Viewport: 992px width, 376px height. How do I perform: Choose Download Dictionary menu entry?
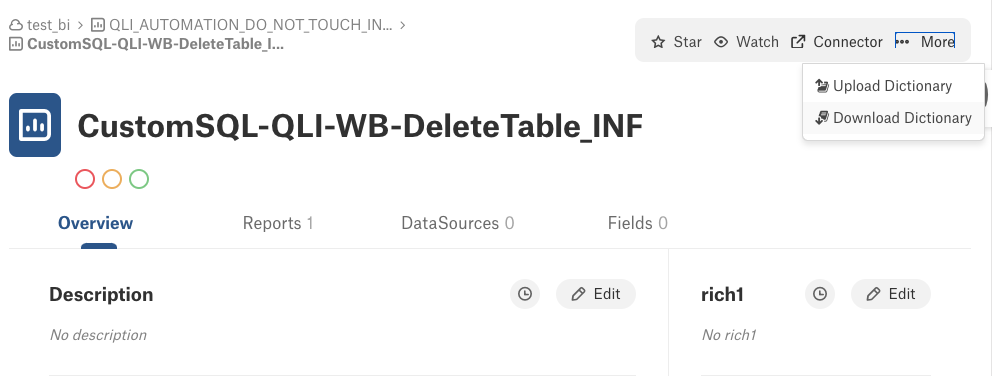pyautogui.click(x=893, y=118)
